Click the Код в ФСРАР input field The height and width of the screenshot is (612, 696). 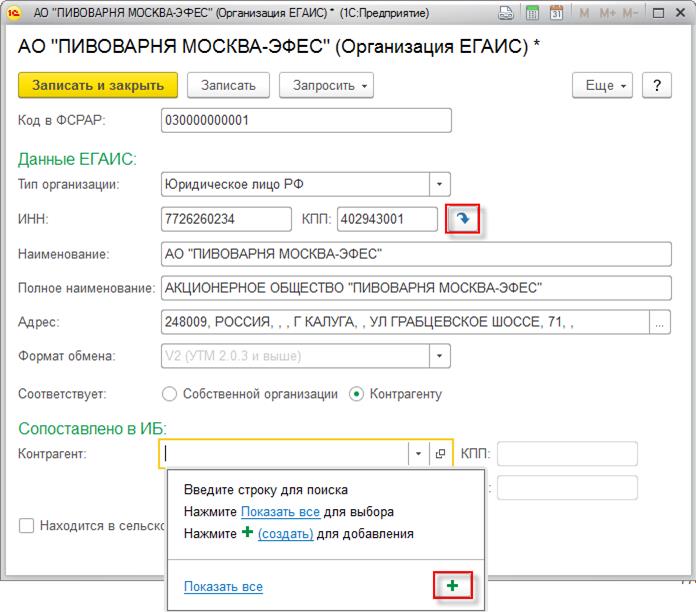pyautogui.click(x=306, y=120)
